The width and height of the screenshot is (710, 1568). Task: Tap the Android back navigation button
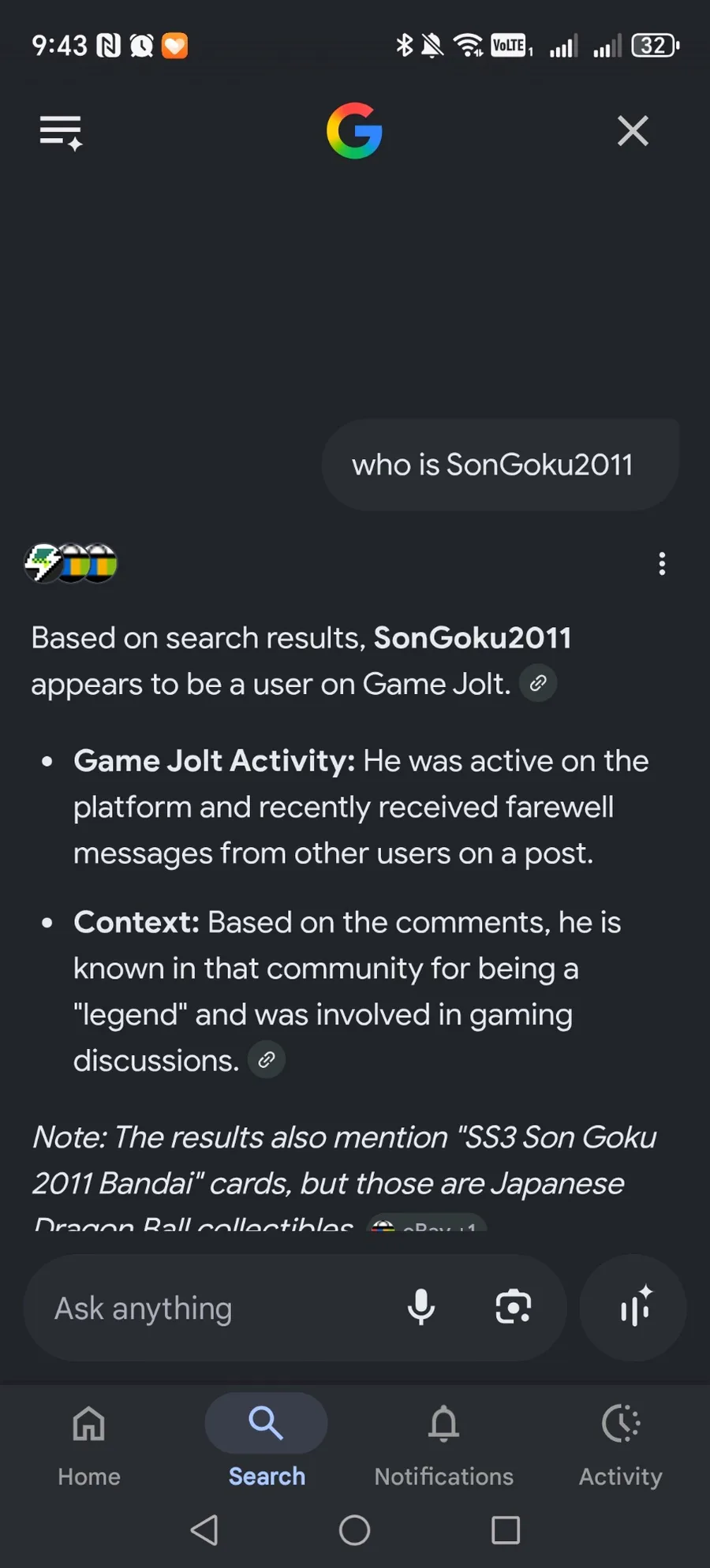click(204, 1530)
